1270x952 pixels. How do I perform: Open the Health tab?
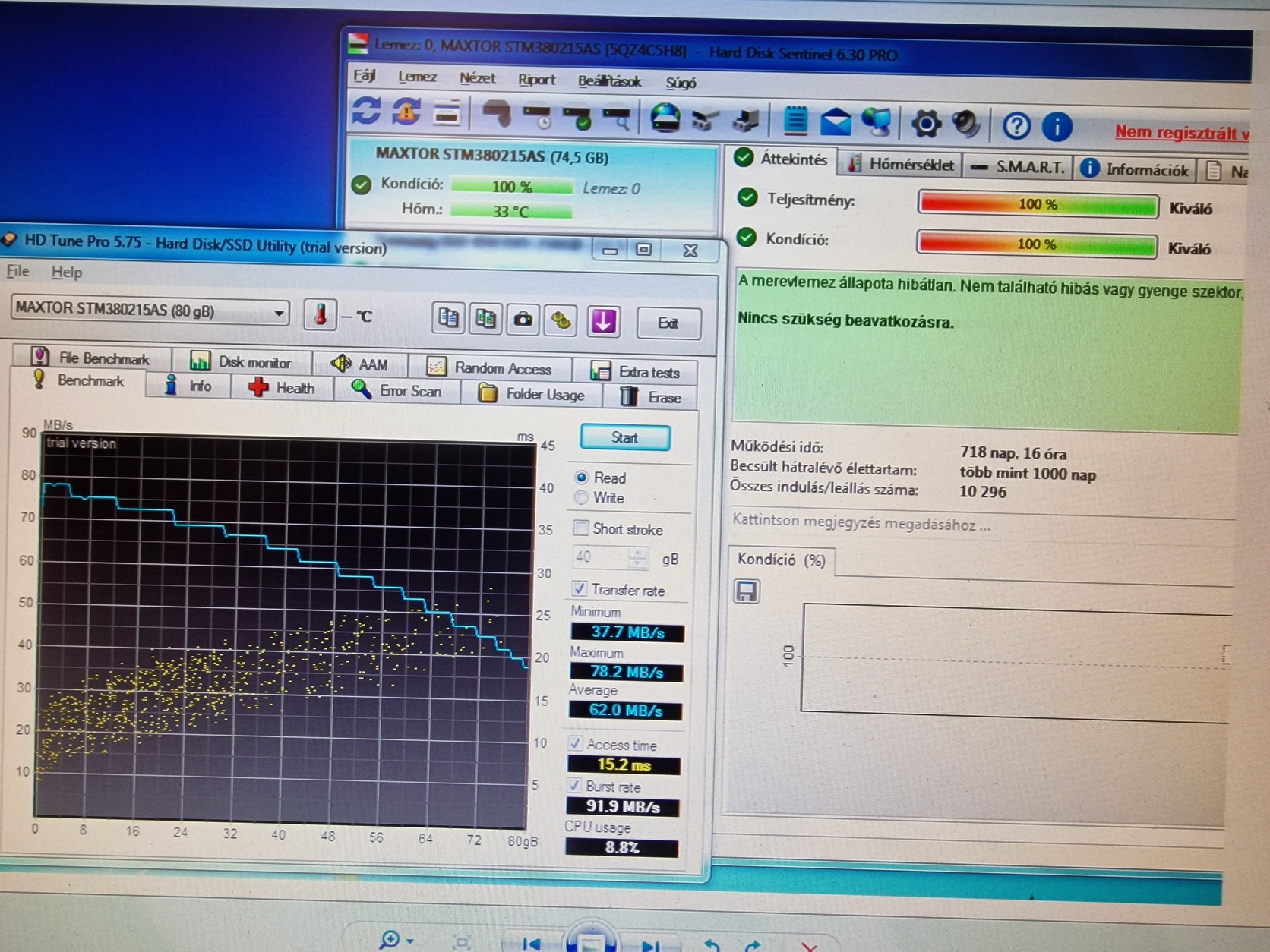[282, 388]
